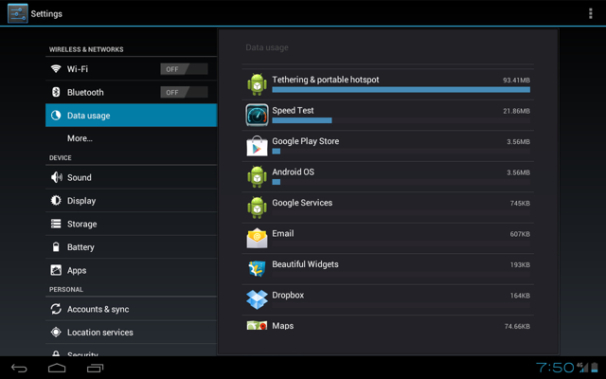Image resolution: width=606 pixels, height=379 pixels.
Task: Open Google Play Store usage details
Action: click(x=388, y=146)
